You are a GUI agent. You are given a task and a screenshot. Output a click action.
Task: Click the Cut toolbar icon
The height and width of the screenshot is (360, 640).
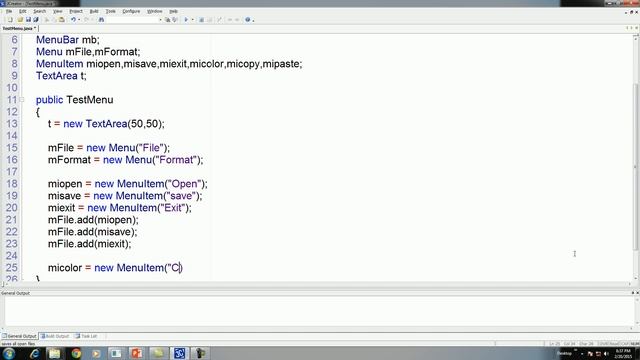[x=47, y=20]
